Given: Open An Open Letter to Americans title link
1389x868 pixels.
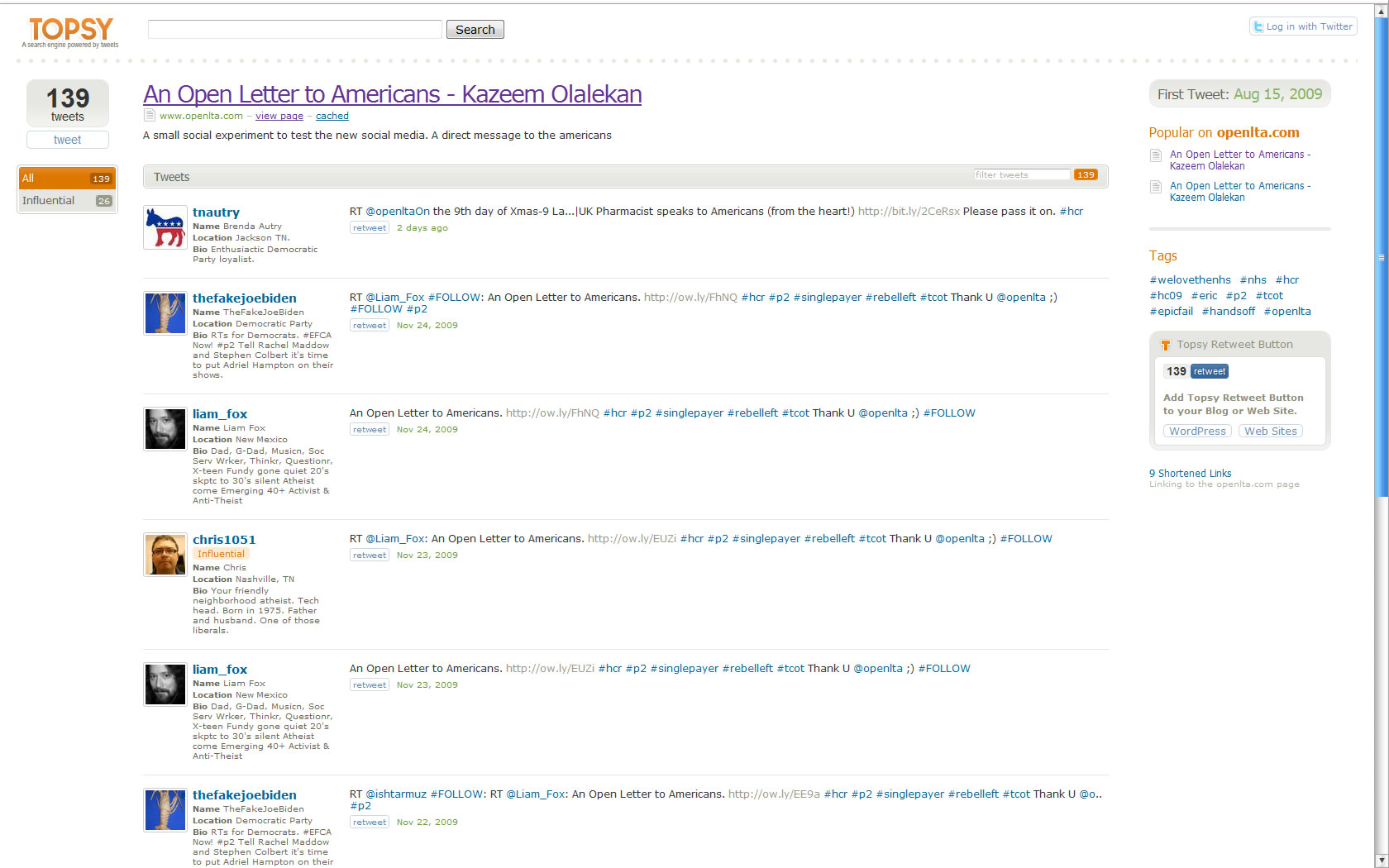Looking at the screenshot, I should [393, 94].
